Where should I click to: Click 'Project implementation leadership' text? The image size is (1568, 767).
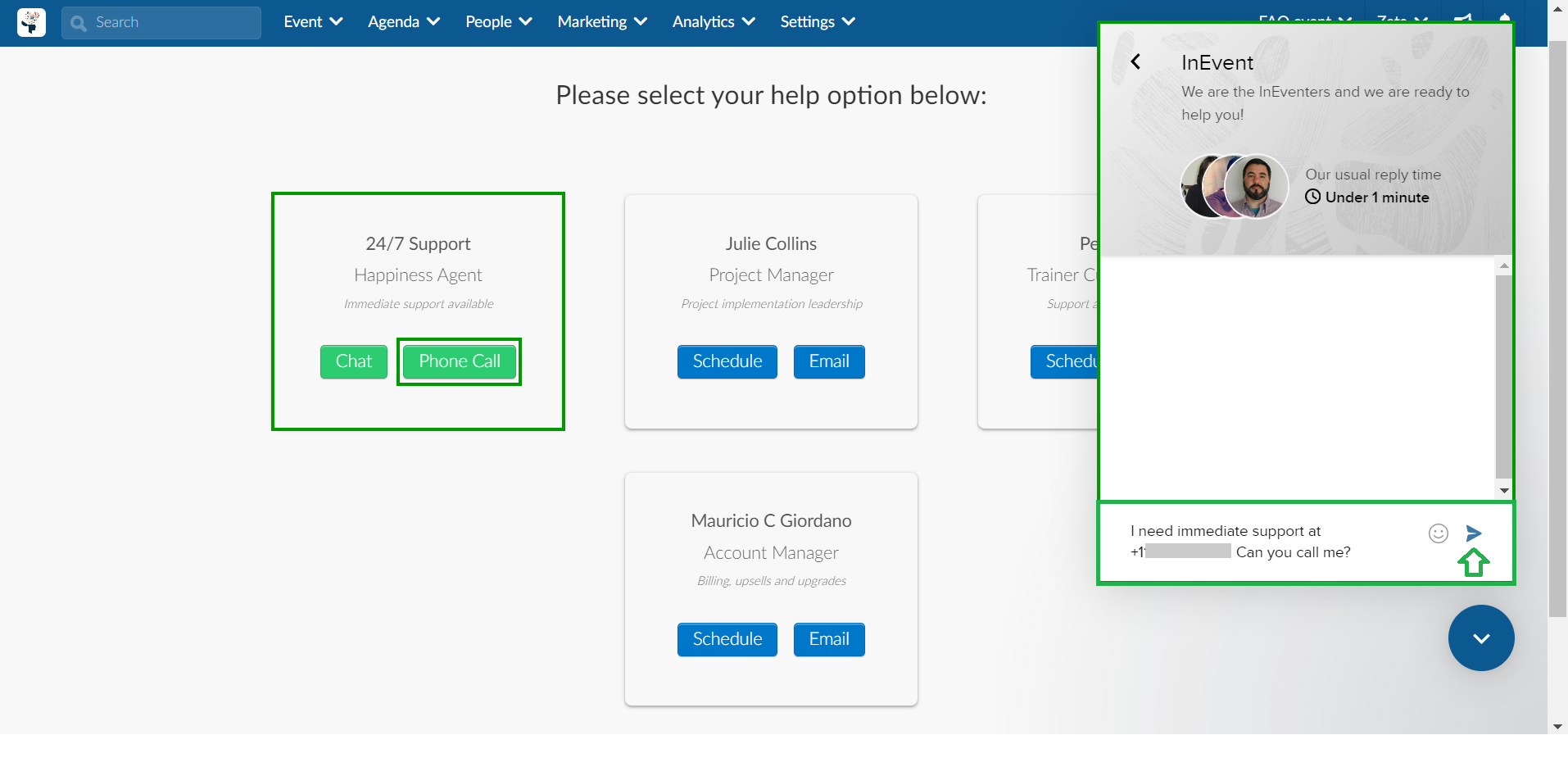pyautogui.click(x=771, y=304)
